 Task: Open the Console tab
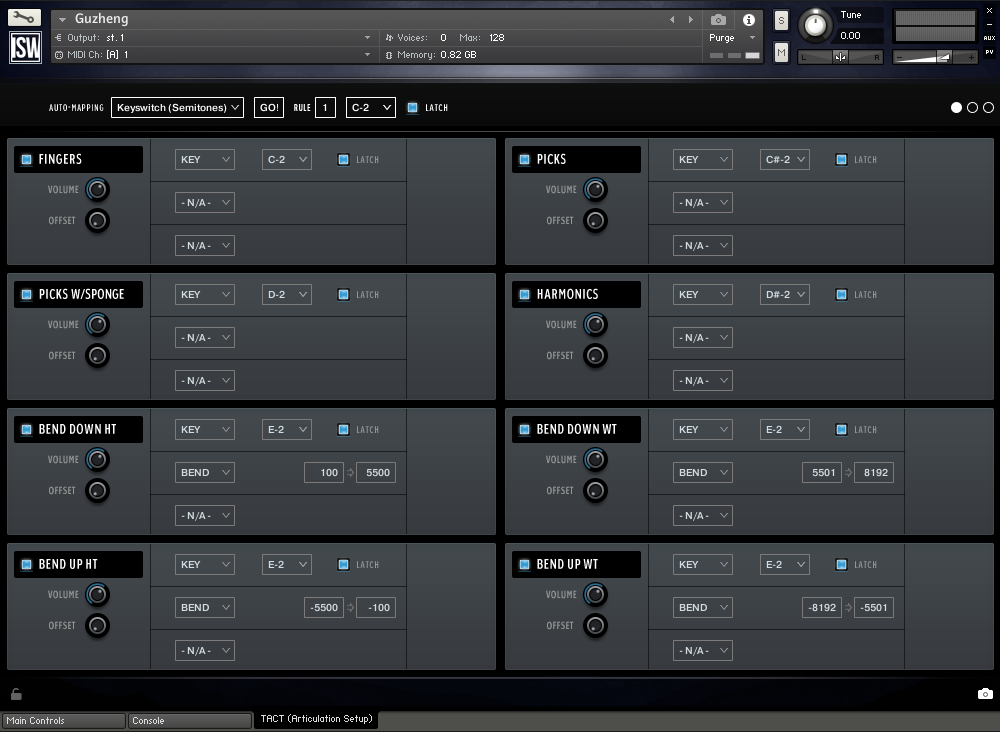(x=190, y=720)
